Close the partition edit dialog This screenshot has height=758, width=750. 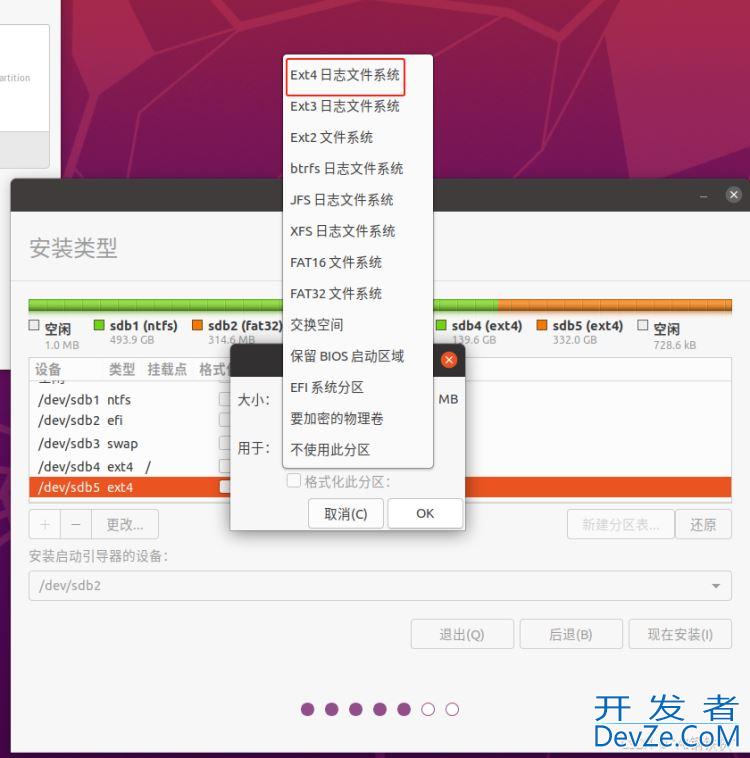[x=449, y=360]
